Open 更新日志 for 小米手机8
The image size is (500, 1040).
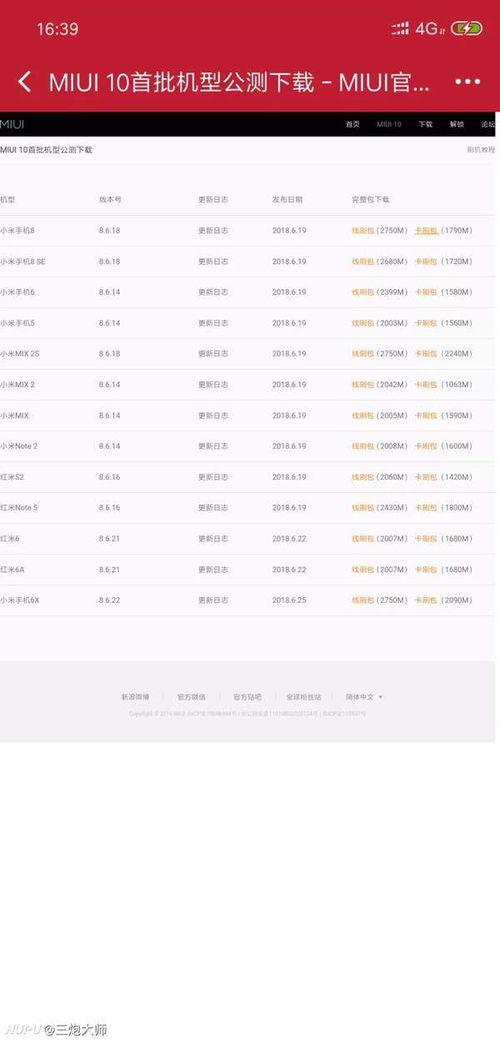[213, 231]
